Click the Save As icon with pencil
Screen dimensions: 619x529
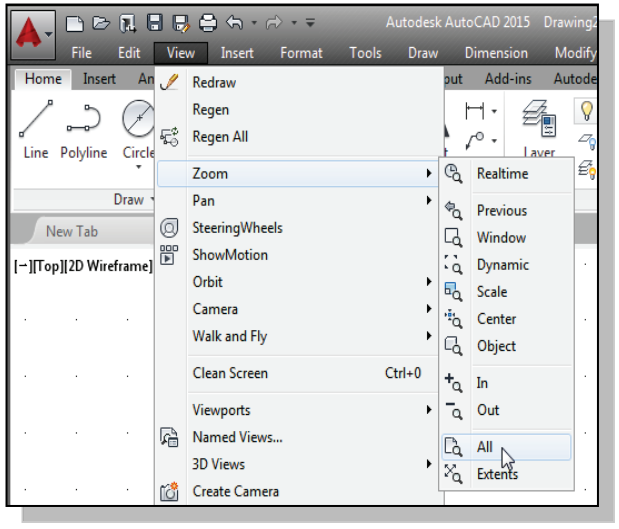pos(181,23)
